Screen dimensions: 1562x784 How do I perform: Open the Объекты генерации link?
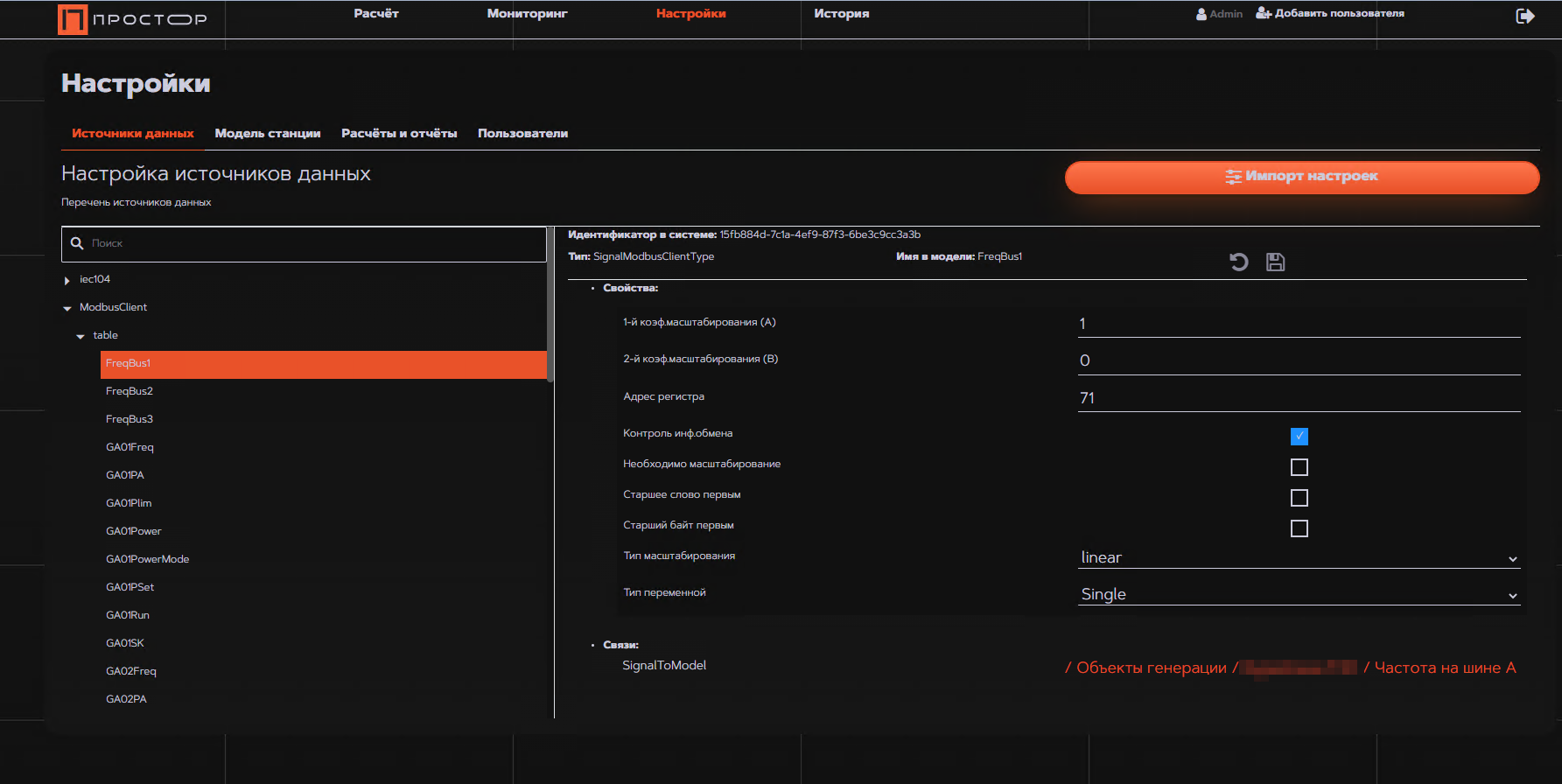(1151, 668)
